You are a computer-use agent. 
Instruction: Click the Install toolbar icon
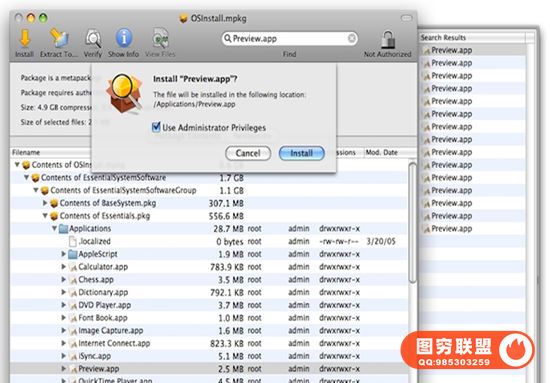click(x=25, y=39)
